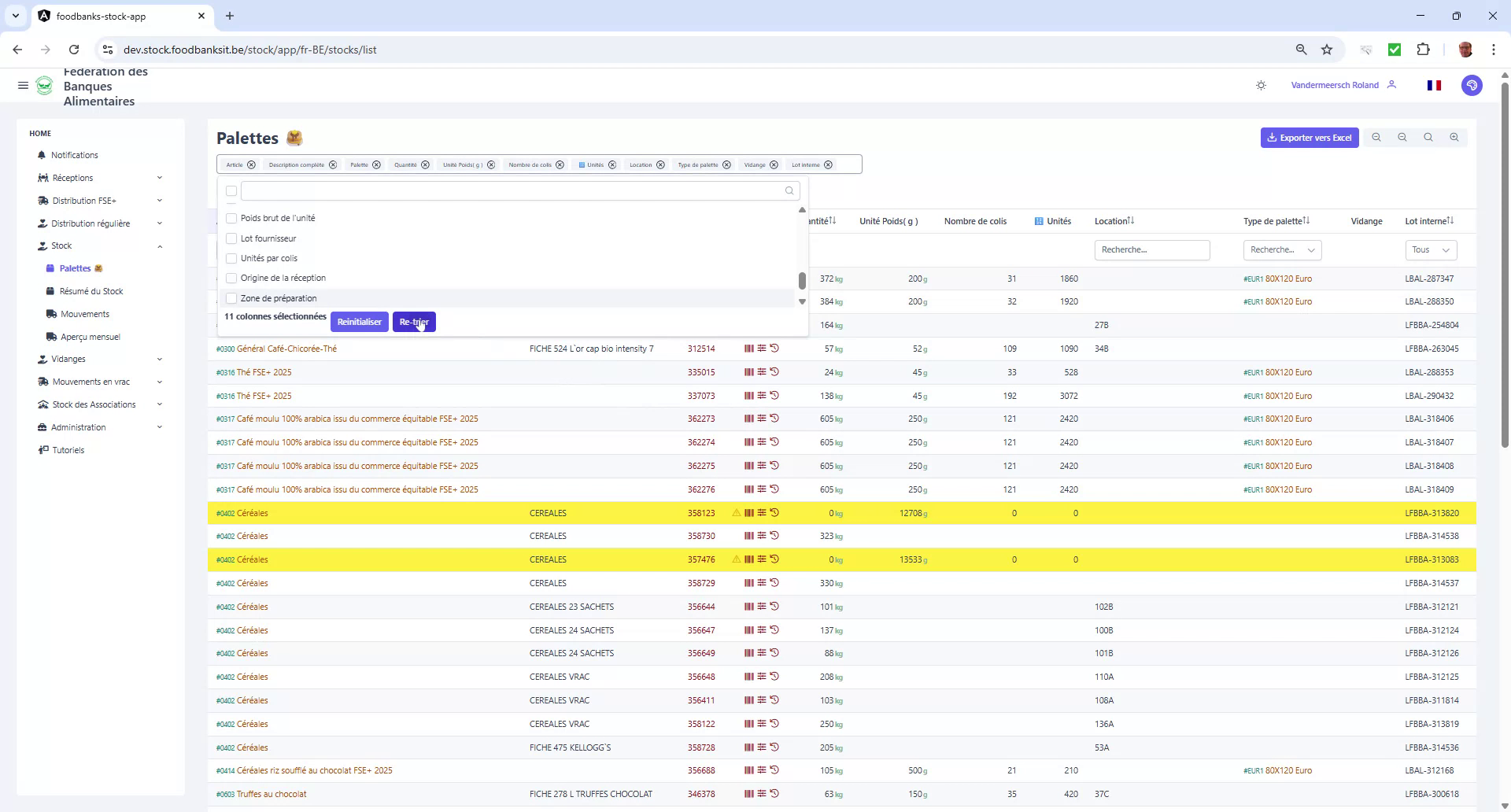
Task: Check the Lot fournisseur option
Action: coord(231,238)
